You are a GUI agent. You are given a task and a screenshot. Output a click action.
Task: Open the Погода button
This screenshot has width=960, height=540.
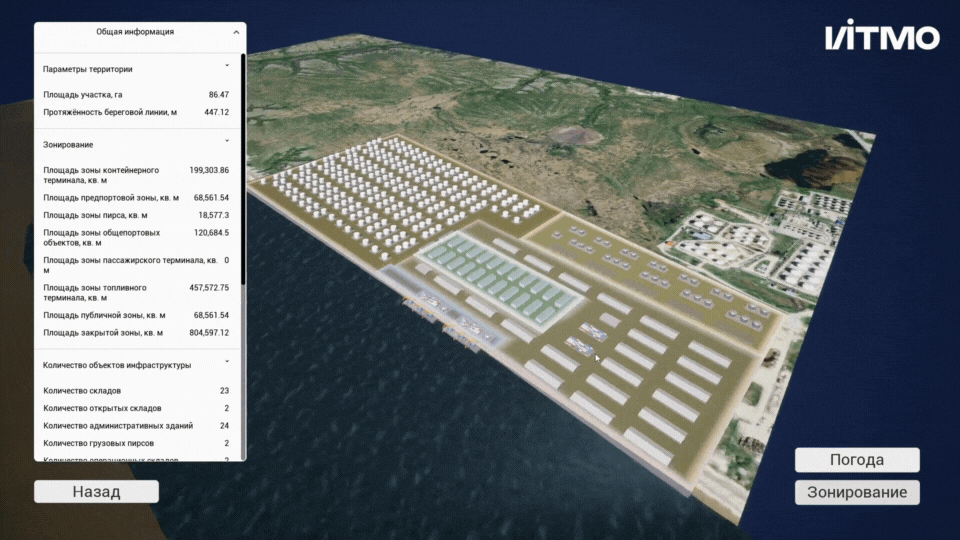[856, 460]
